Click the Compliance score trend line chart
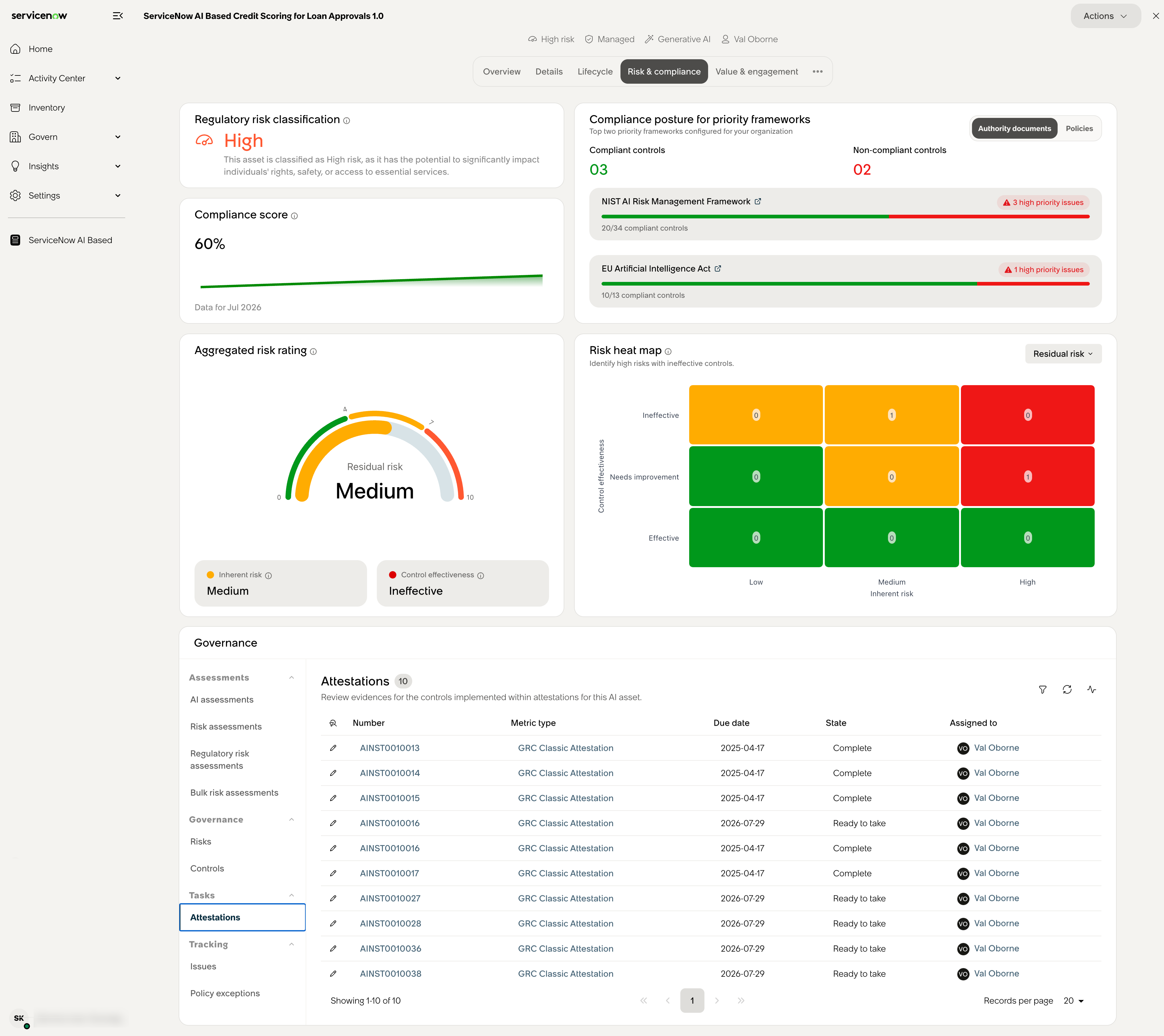The height and width of the screenshot is (1036, 1164). click(x=371, y=281)
